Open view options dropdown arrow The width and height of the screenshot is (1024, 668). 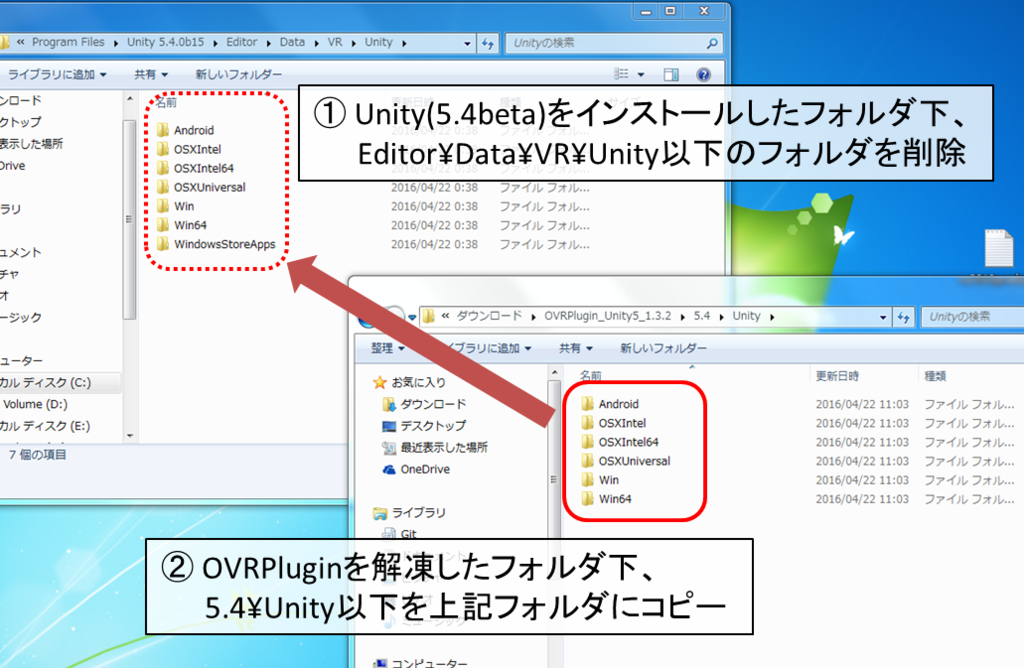point(641,74)
